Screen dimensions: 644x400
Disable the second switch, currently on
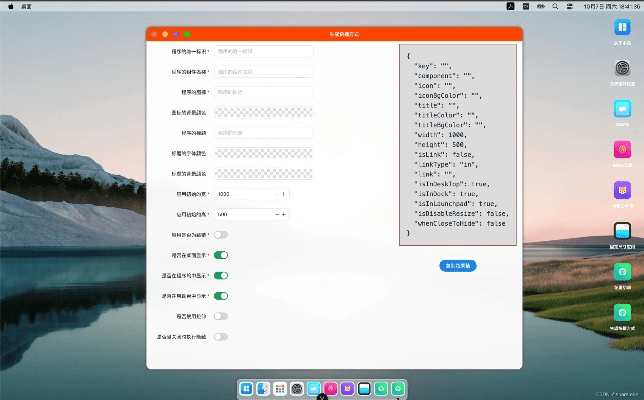(x=221, y=255)
